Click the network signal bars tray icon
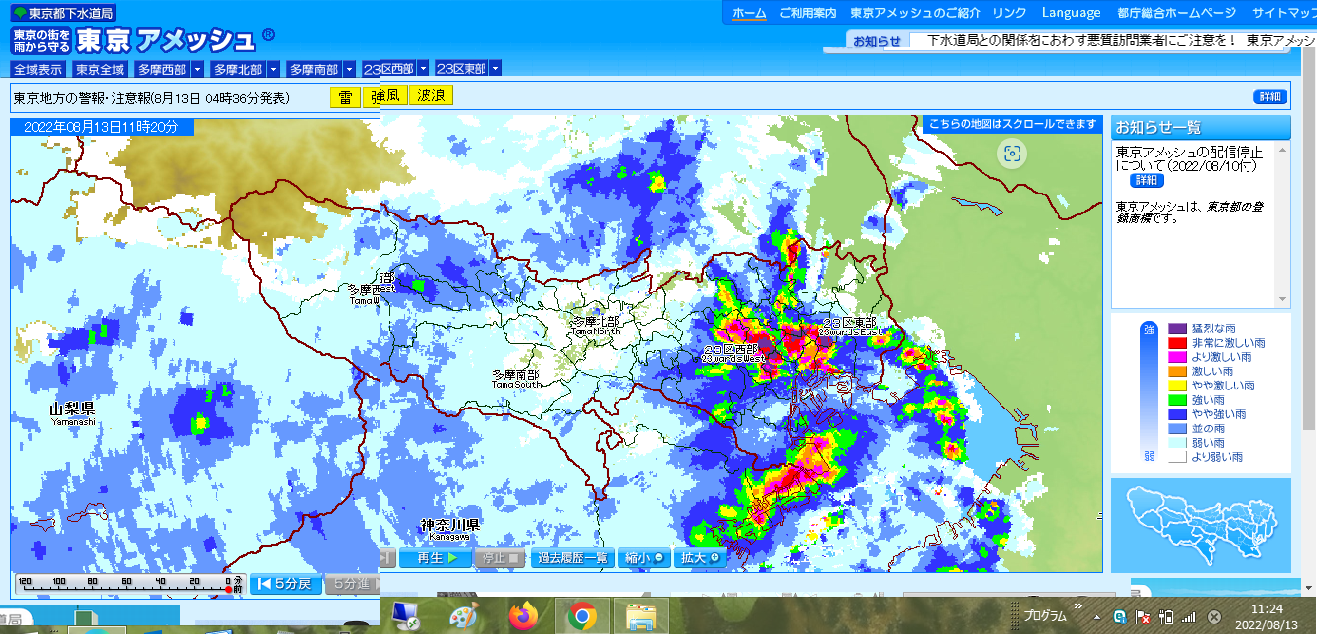The height and width of the screenshot is (634, 1317). coord(1189,617)
